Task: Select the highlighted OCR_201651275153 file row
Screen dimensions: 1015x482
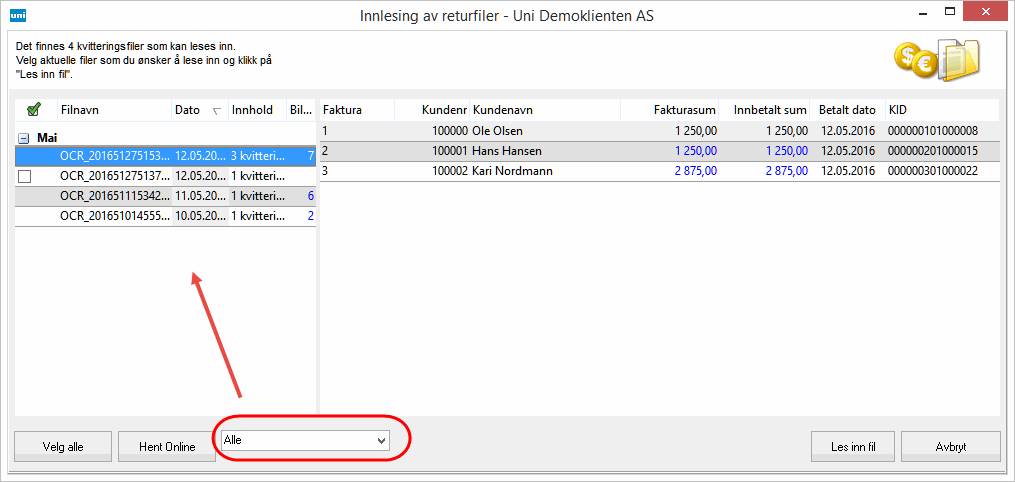Action: 115,156
